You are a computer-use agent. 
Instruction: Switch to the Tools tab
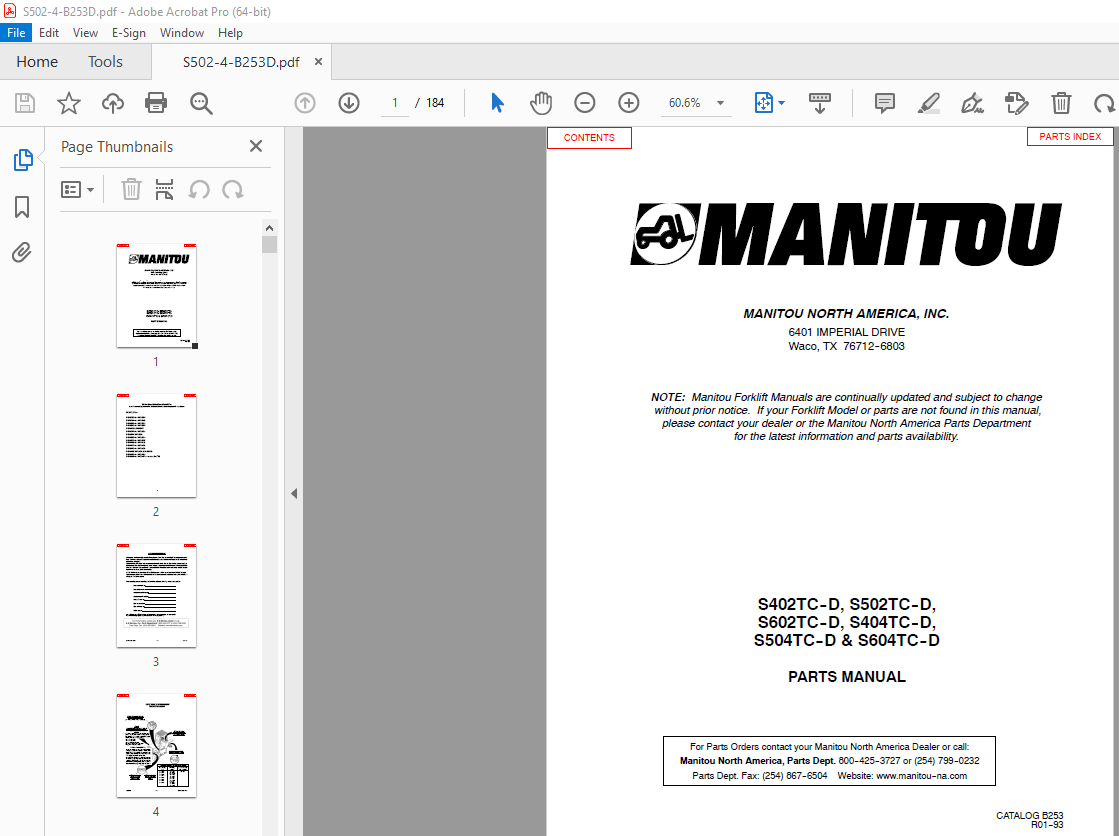click(105, 62)
